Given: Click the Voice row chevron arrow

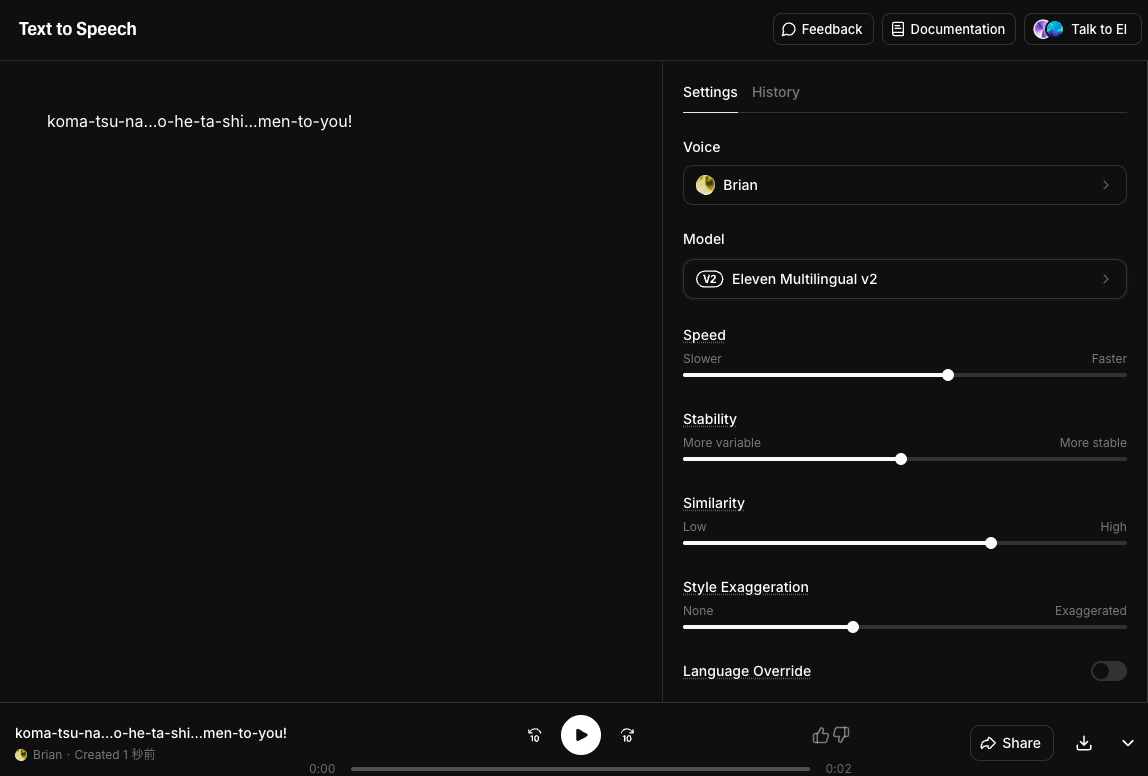Looking at the screenshot, I should [x=1106, y=185].
